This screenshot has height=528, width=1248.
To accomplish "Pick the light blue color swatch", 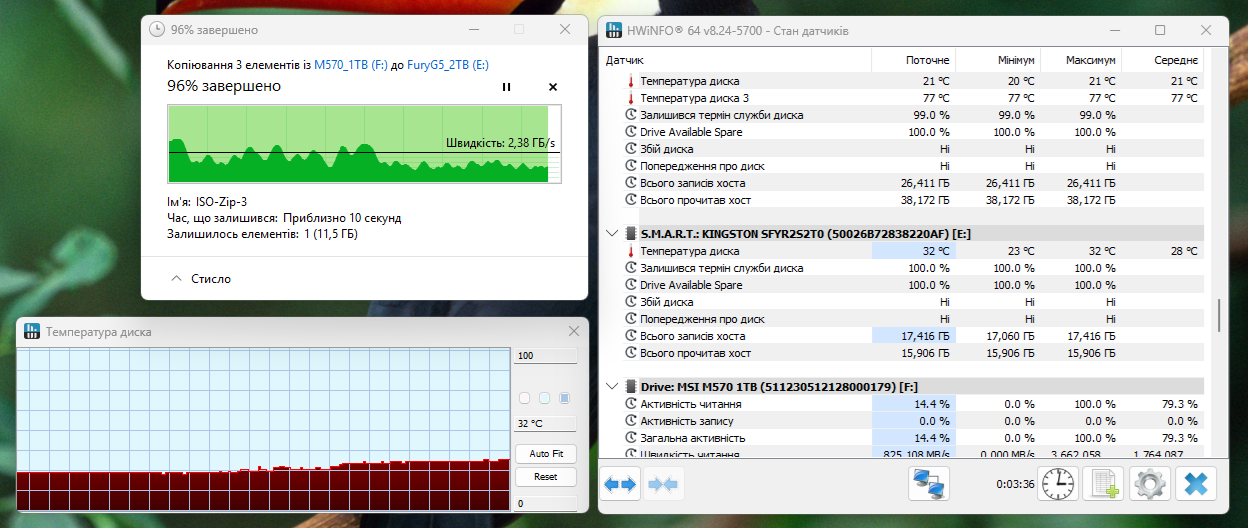I will pyautogui.click(x=544, y=398).
